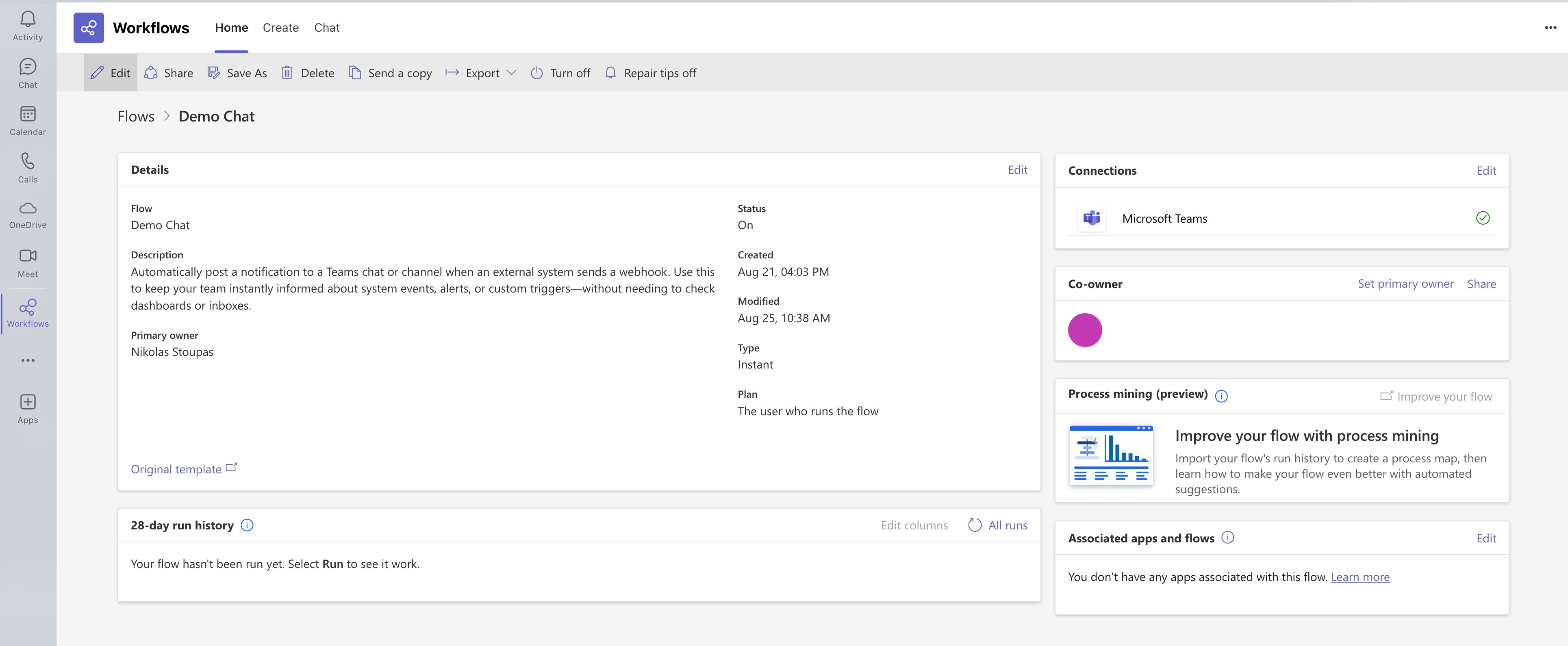Viewport: 1568px width, 646px height.
Task: Turn off the flow
Action: [x=560, y=73]
